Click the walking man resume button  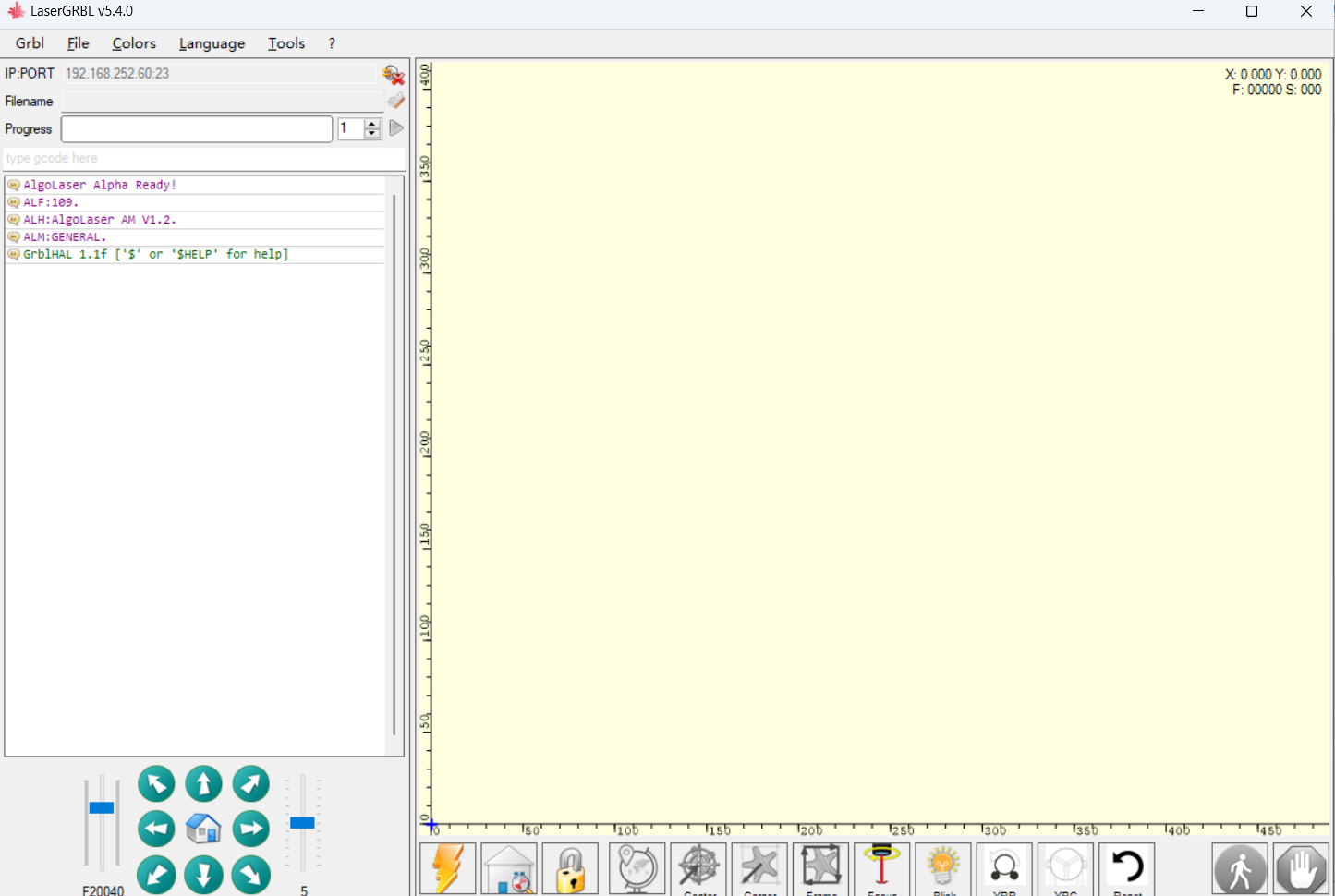[x=1240, y=868]
